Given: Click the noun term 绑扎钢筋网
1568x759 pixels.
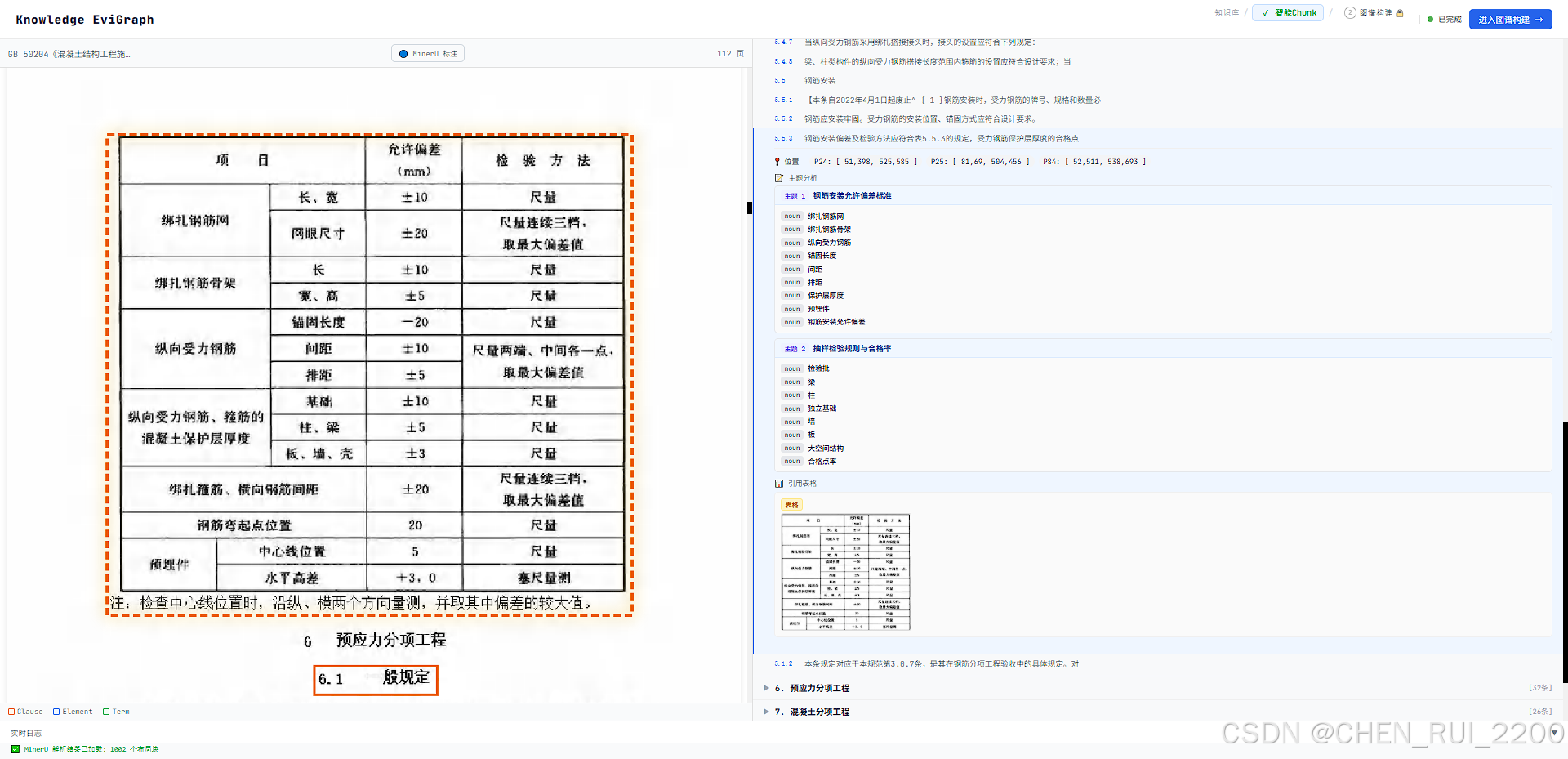Looking at the screenshot, I should click(826, 217).
